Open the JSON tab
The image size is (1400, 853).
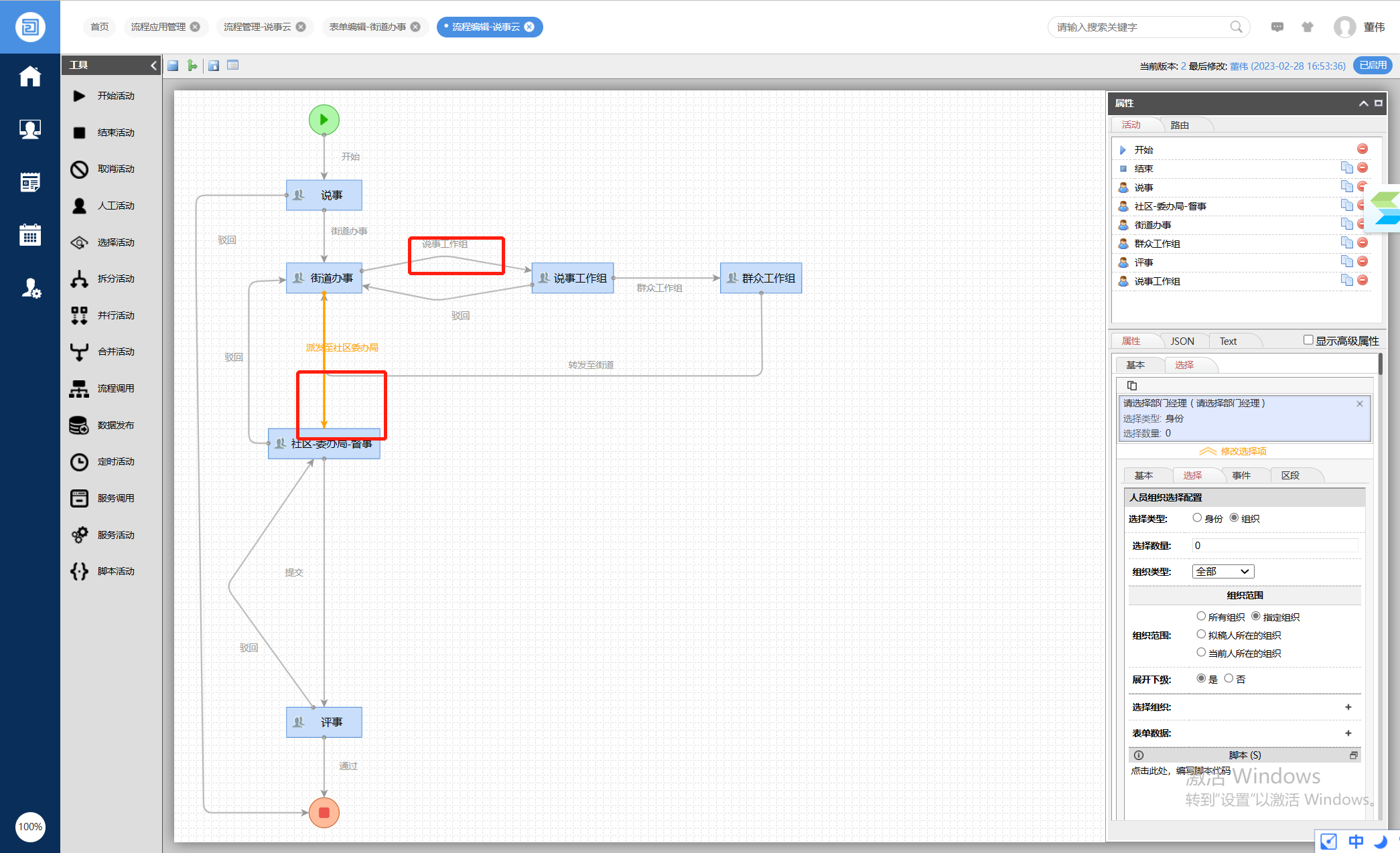1182,341
